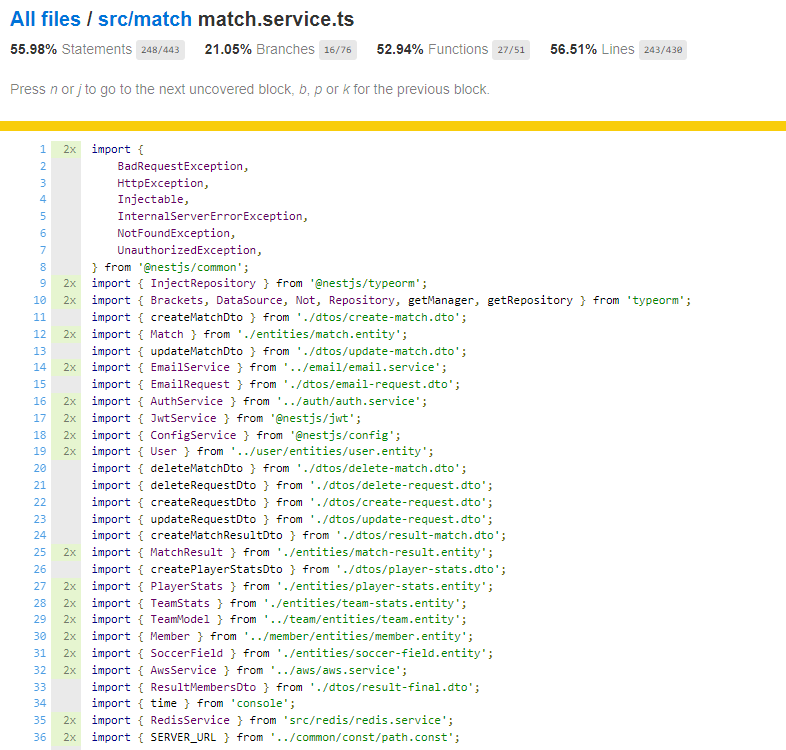The height and width of the screenshot is (750, 786).
Task: Click TeamModel on line 29
Action: click(x=180, y=620)
